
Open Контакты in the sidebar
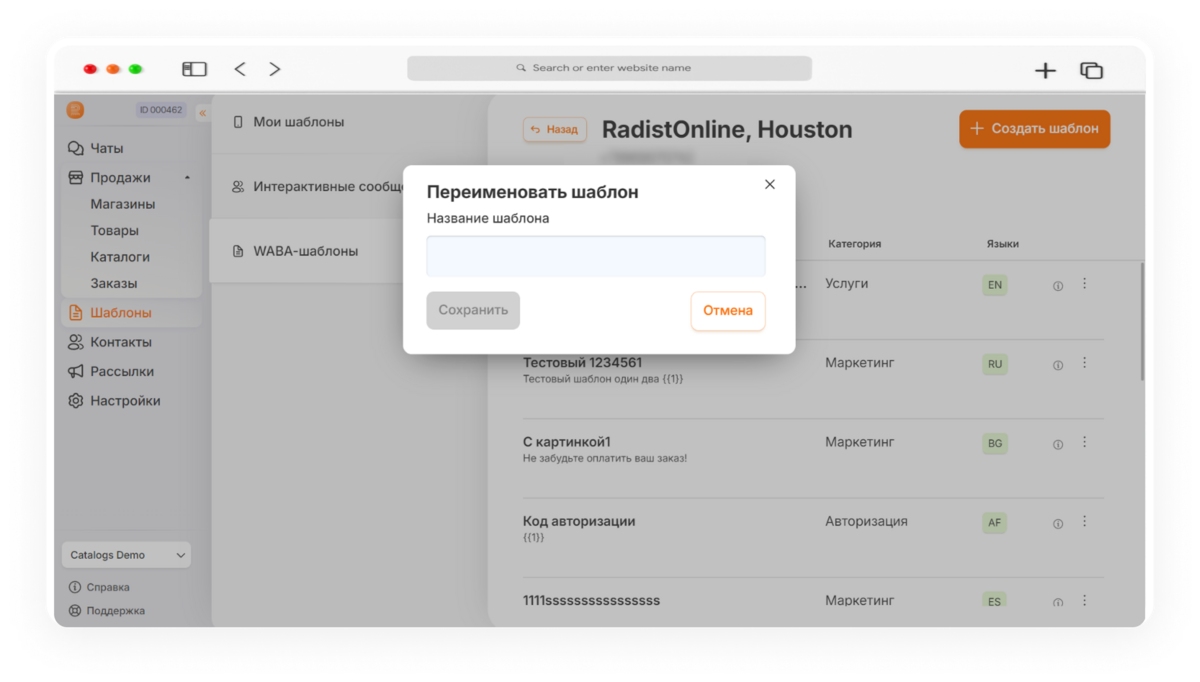pyautogui.click(x=120, y=342)
